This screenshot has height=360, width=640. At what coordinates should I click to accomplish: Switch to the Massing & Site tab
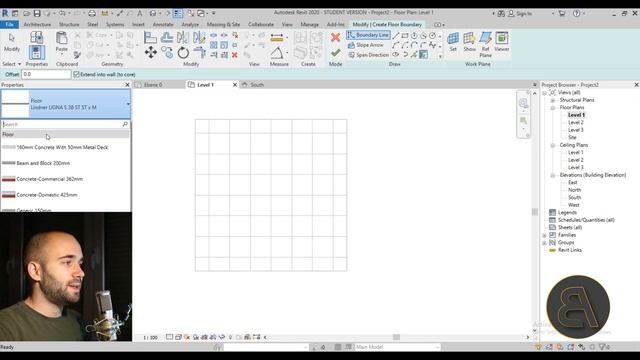point(223,24)
